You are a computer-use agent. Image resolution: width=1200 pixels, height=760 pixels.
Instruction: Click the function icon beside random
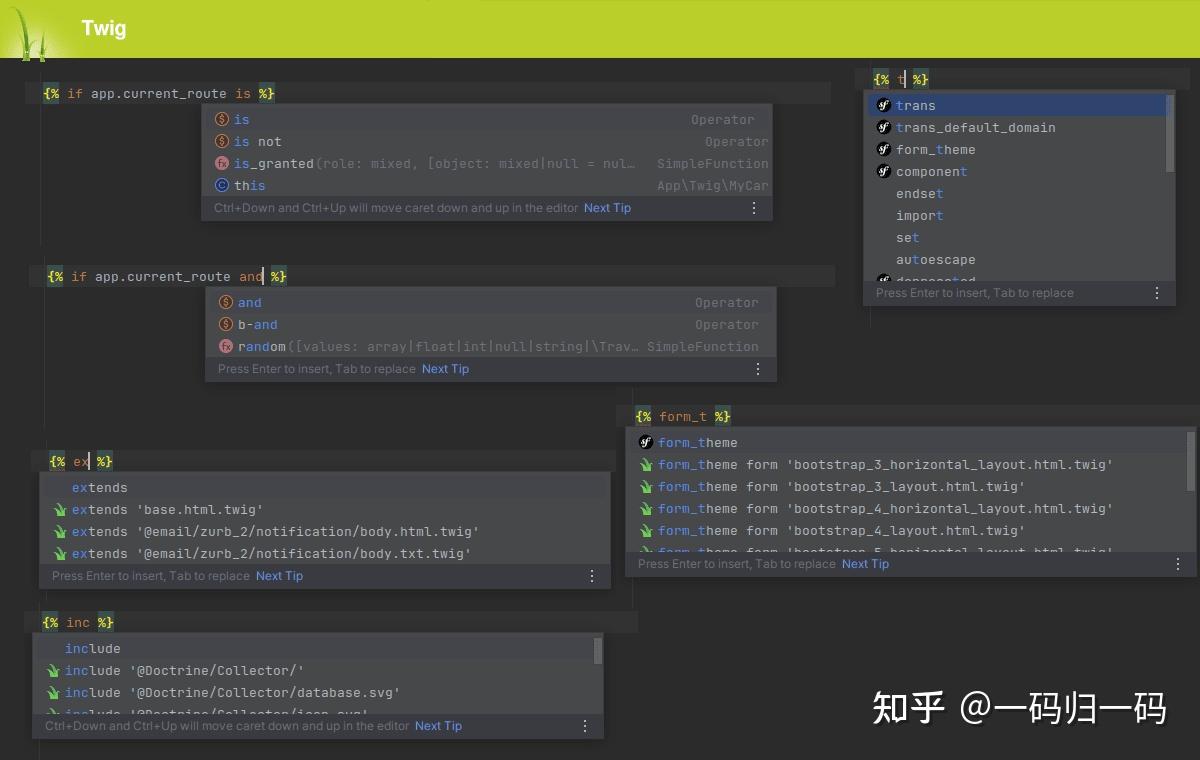click(x=226, y=346)
